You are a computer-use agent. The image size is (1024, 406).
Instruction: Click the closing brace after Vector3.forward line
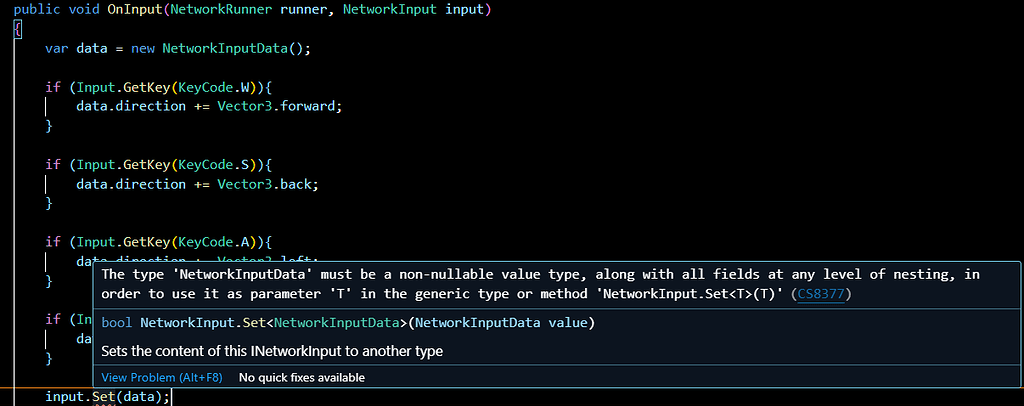48,126
